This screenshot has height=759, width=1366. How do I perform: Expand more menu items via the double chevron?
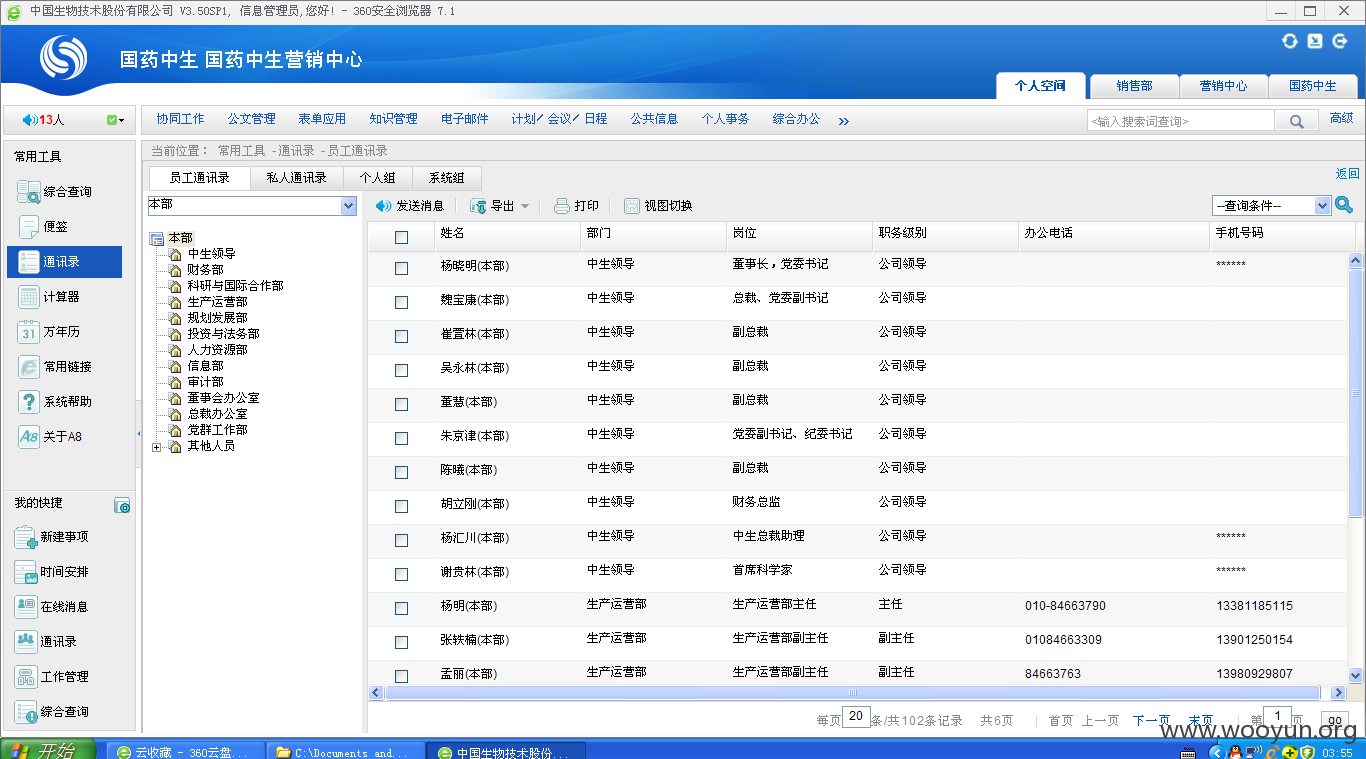click(x=843, y=121)
